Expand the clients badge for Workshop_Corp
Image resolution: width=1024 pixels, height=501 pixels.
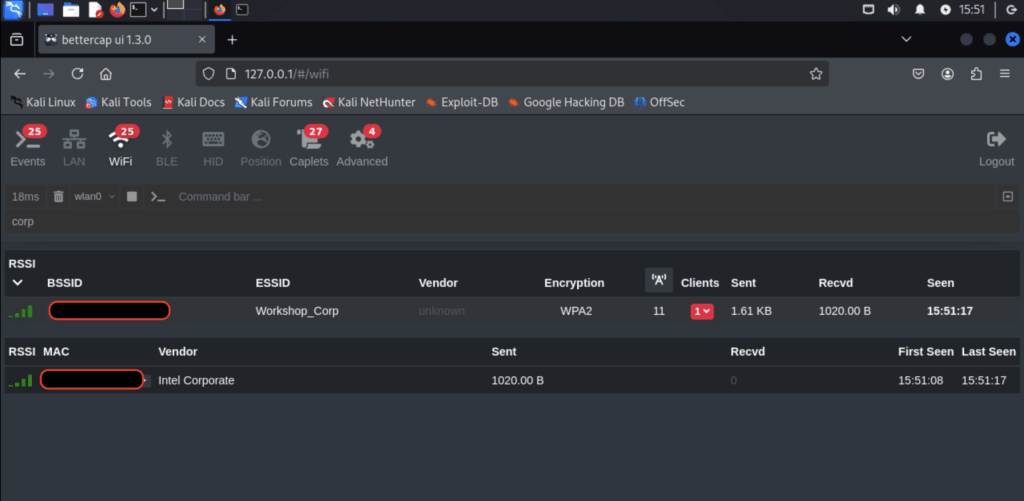tap(702, 311)
